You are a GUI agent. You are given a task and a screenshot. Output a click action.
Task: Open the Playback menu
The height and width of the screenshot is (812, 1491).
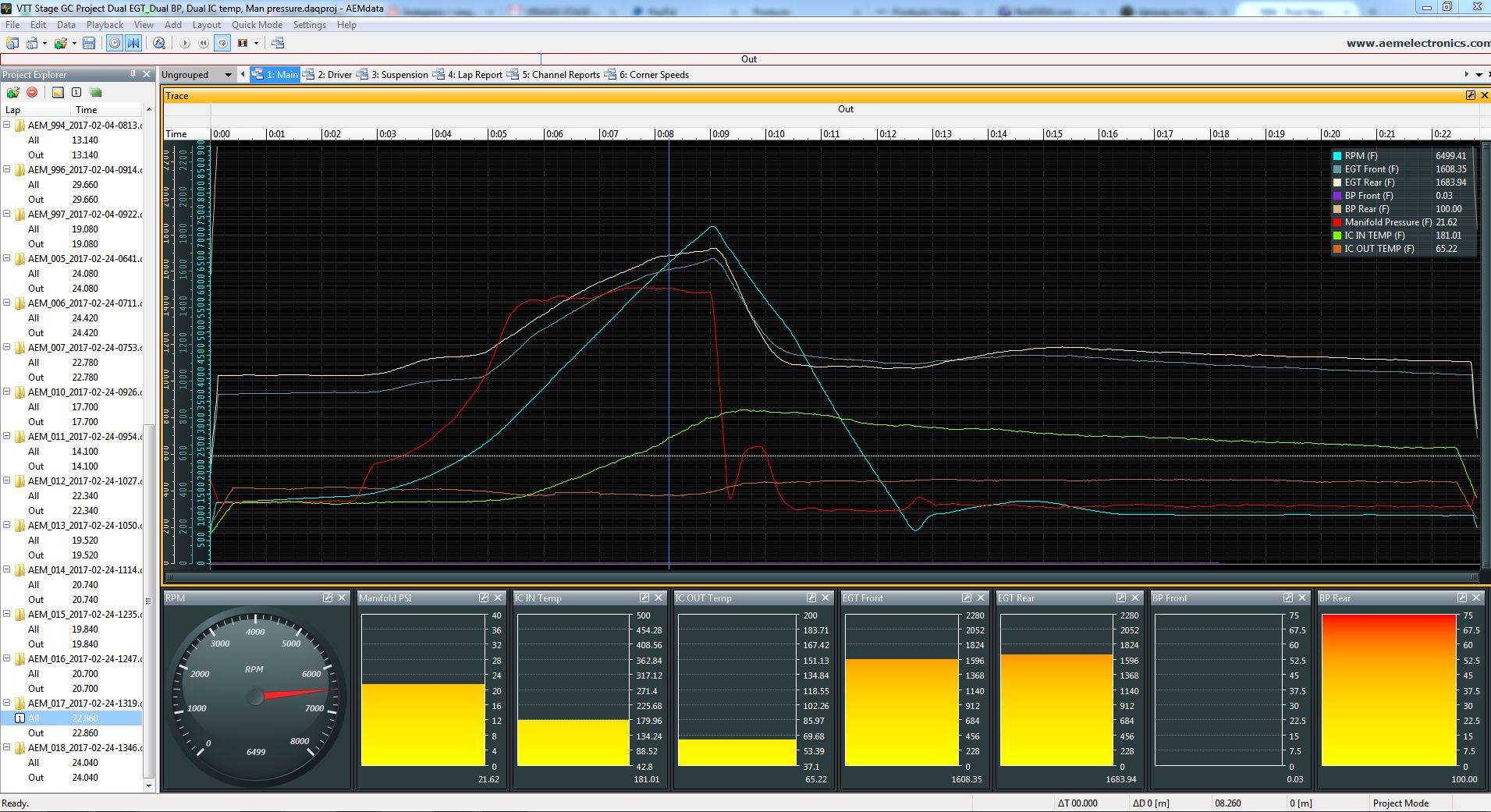tap(105, 25)
